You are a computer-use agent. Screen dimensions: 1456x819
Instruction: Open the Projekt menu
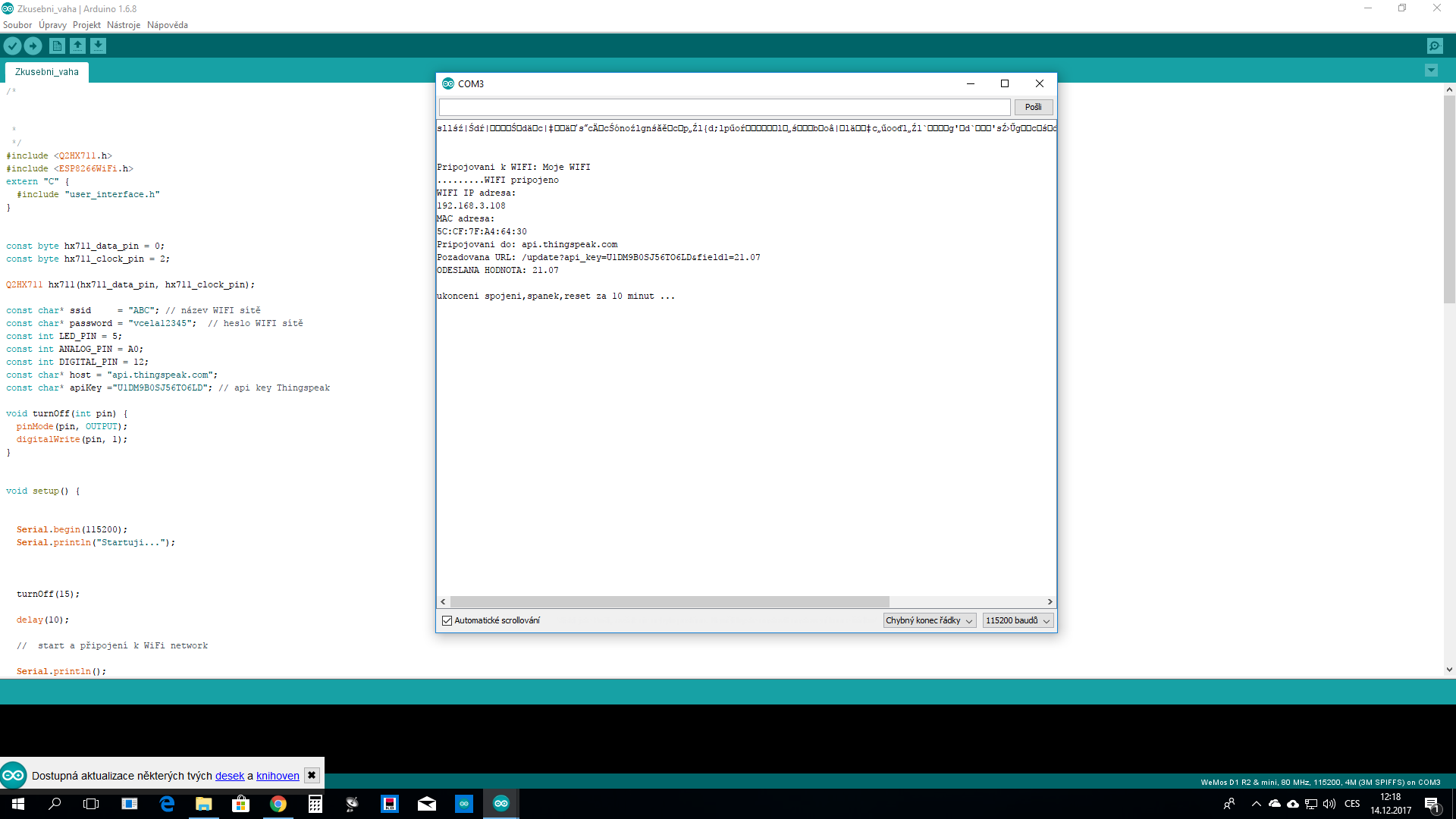pos(86,25)
